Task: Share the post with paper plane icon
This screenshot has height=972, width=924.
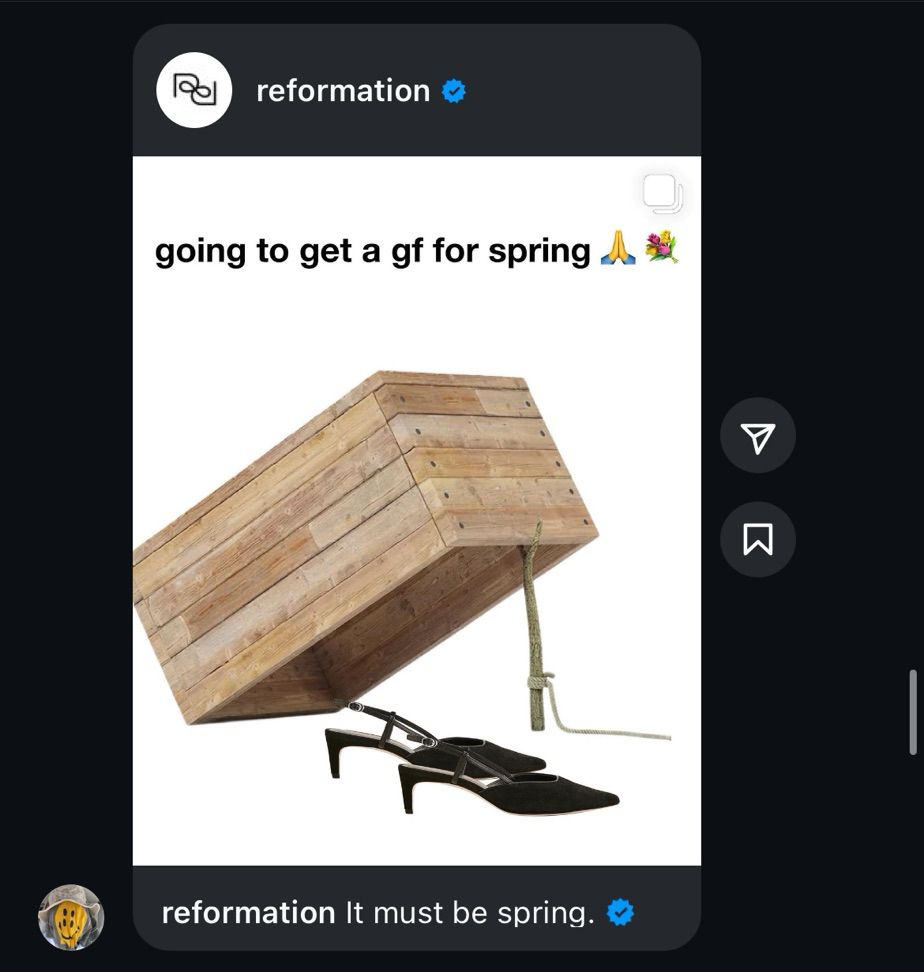Action: point(757,436)
